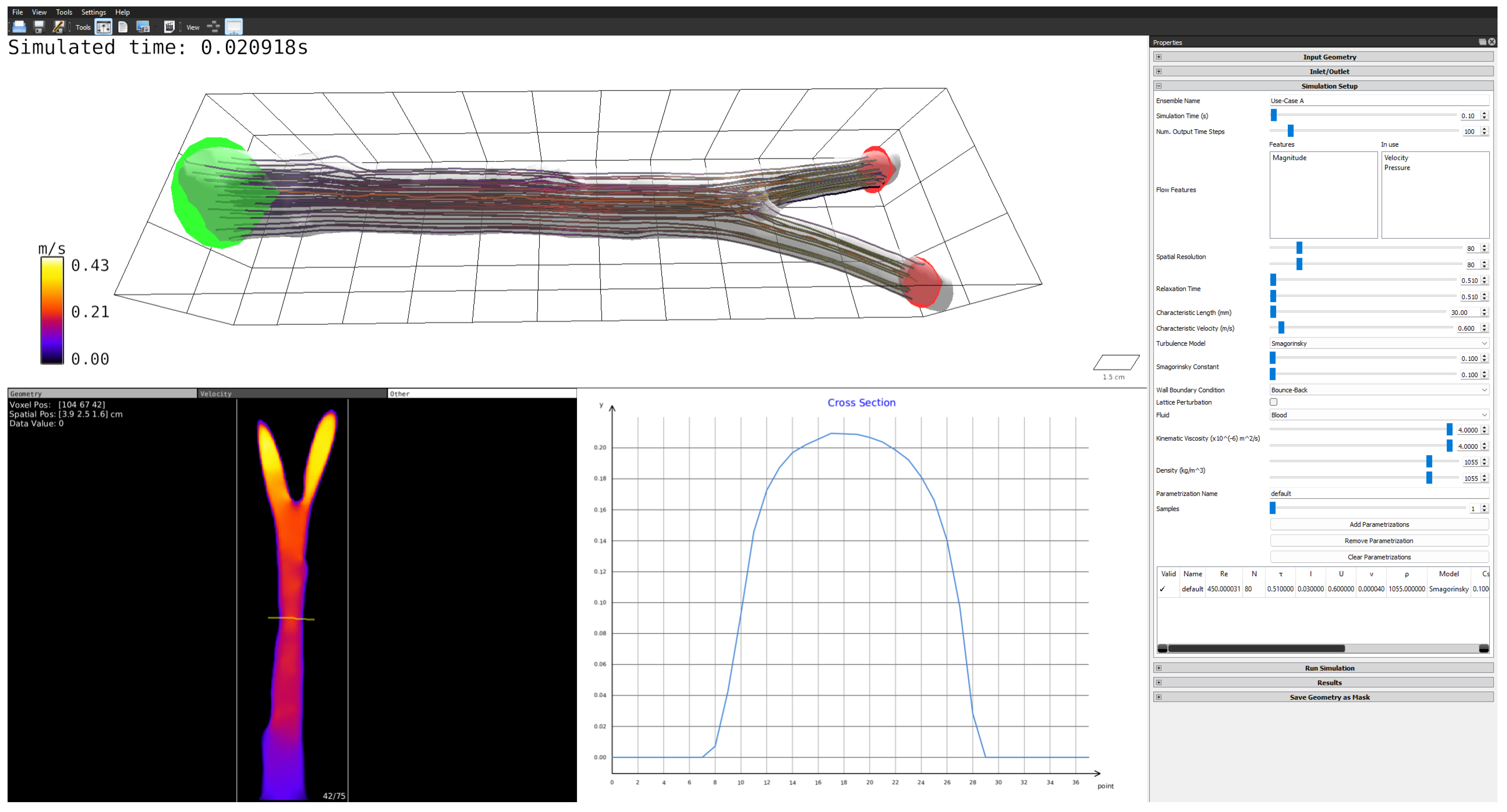Click the open/print blue tray icon
The height and width of the screenshot is (812, 1507).
[19, 27]
